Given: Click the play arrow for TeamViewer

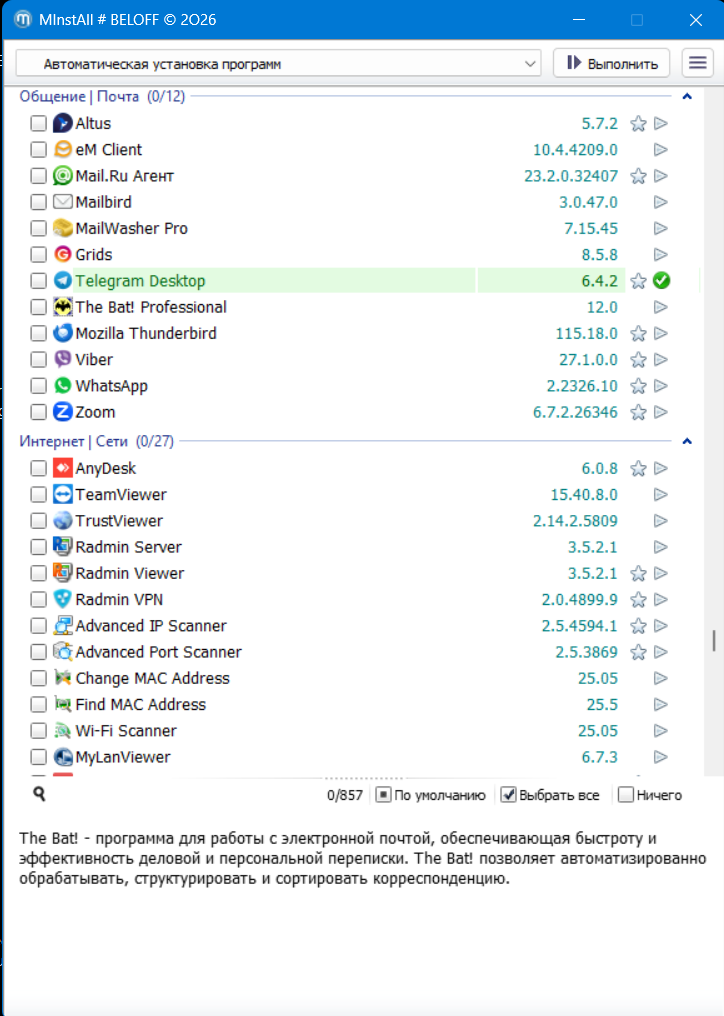Looking at the screenshot, I should pyautogui.click(x=660, y=494).
